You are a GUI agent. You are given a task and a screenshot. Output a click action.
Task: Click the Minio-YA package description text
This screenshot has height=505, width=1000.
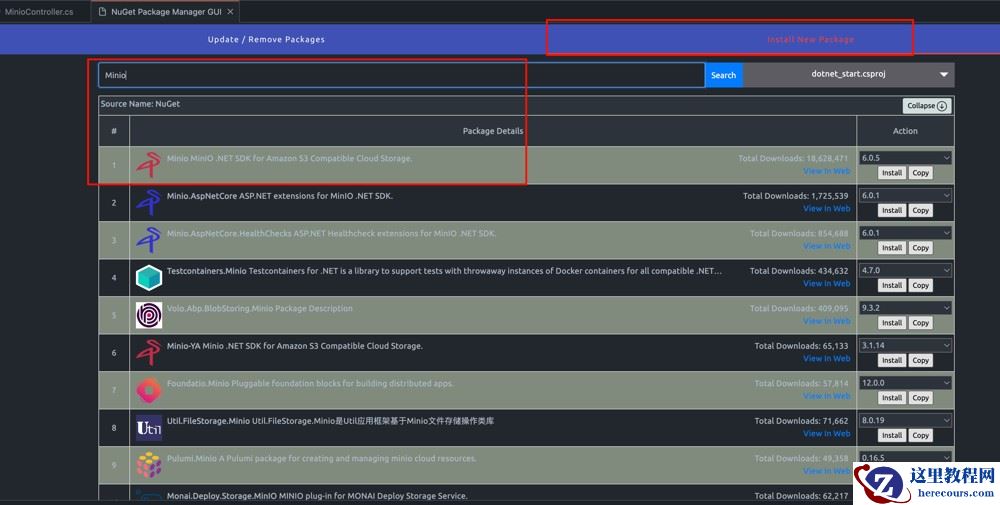pyautogui.click(x=295, y=346)
